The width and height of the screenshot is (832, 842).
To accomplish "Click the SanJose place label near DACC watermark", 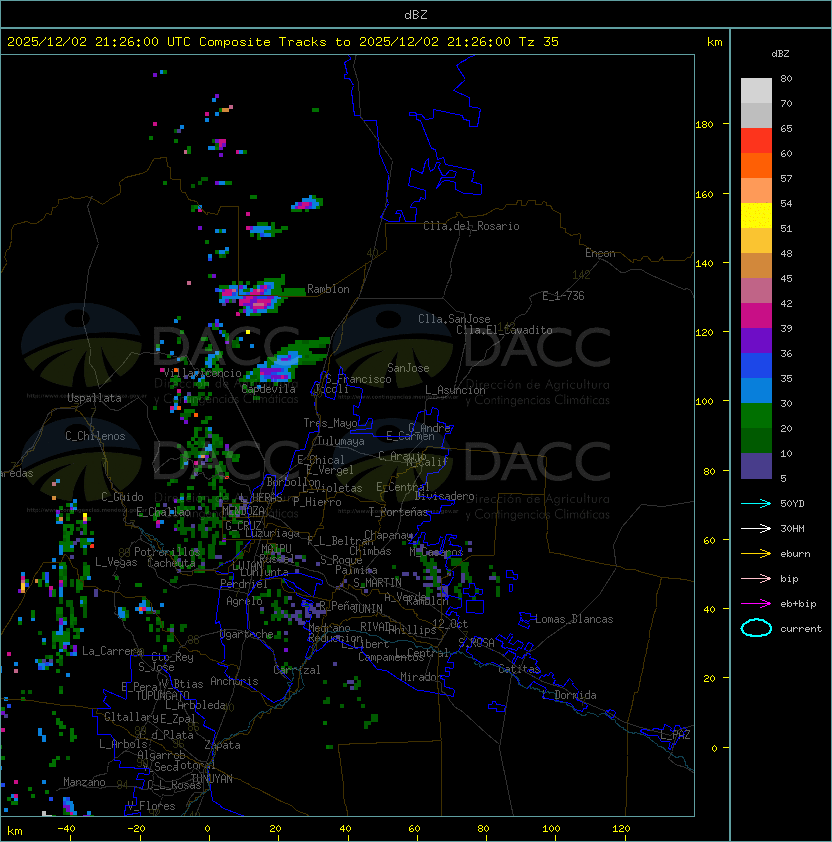I will point(408,368).
